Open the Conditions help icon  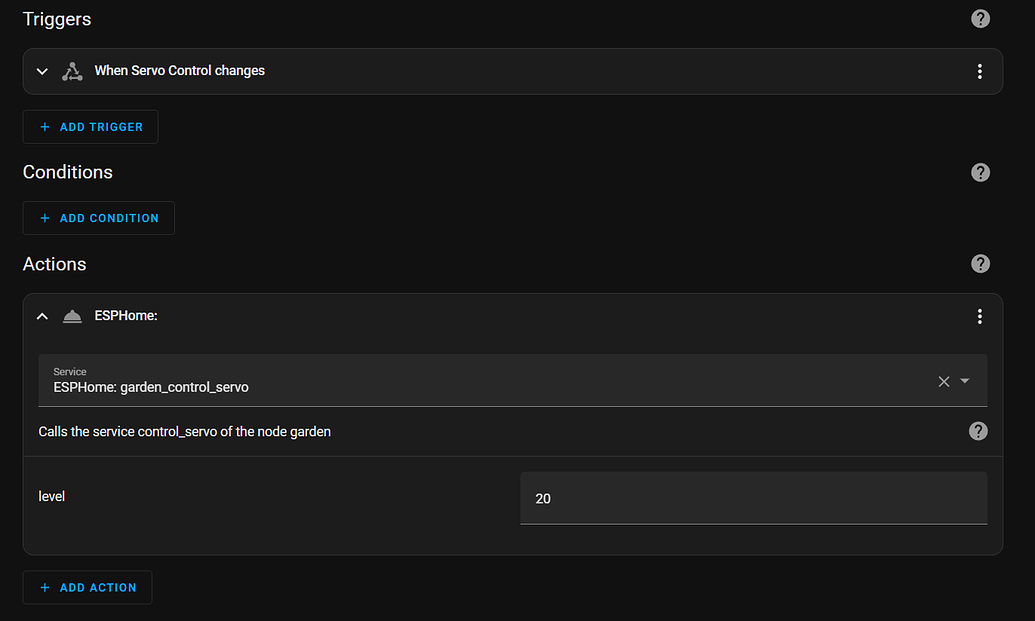pos(980,172)
